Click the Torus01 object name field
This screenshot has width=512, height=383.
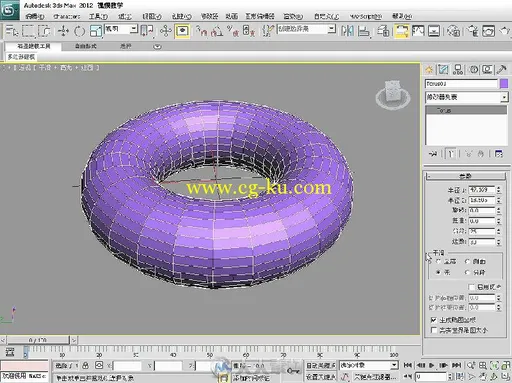(461, 83)
